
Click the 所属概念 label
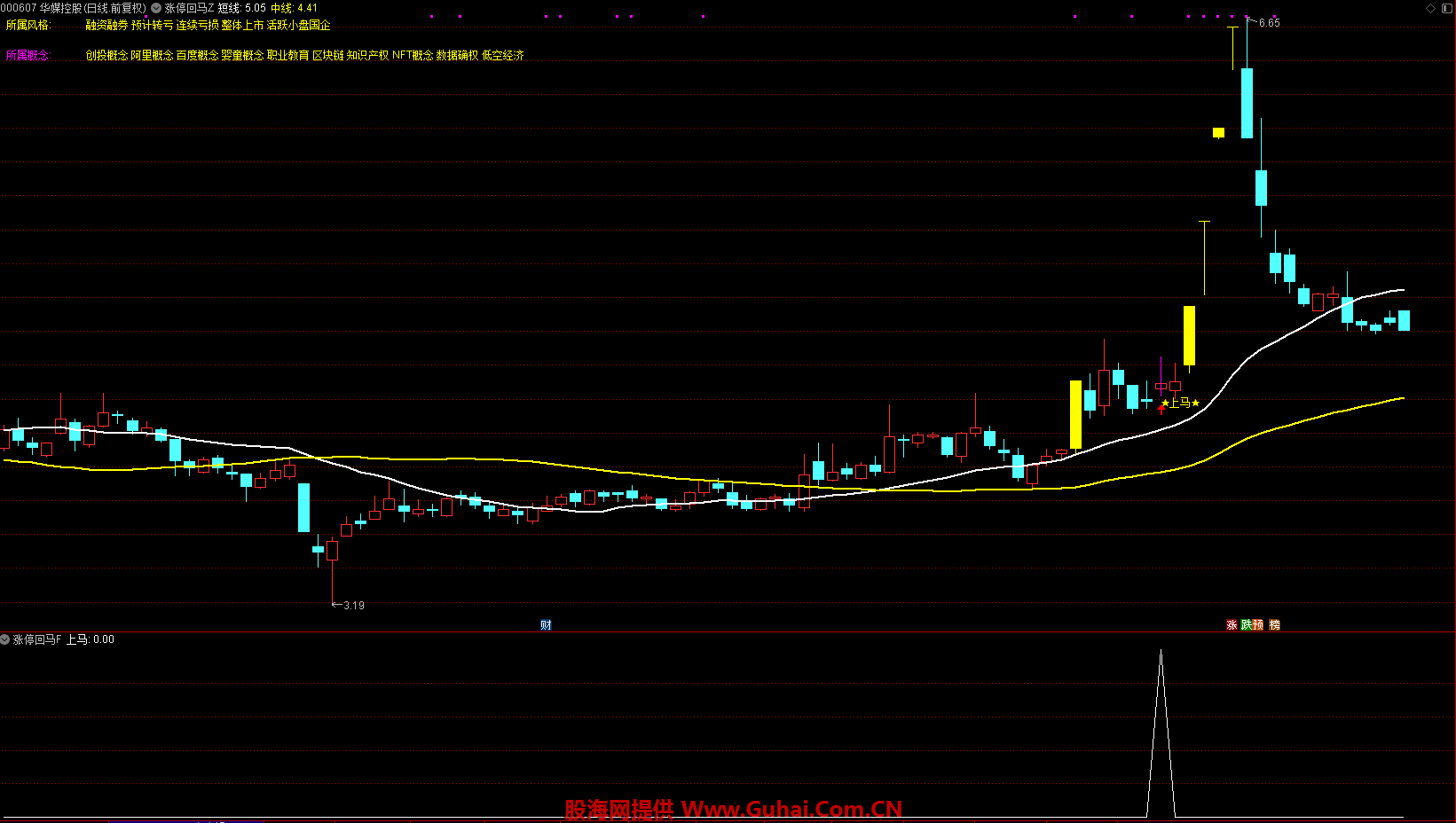tap(28, 55)
